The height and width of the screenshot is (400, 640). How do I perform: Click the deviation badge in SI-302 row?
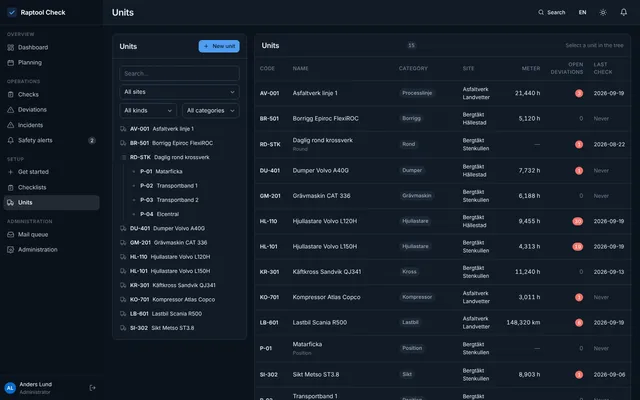coord(579,375)
